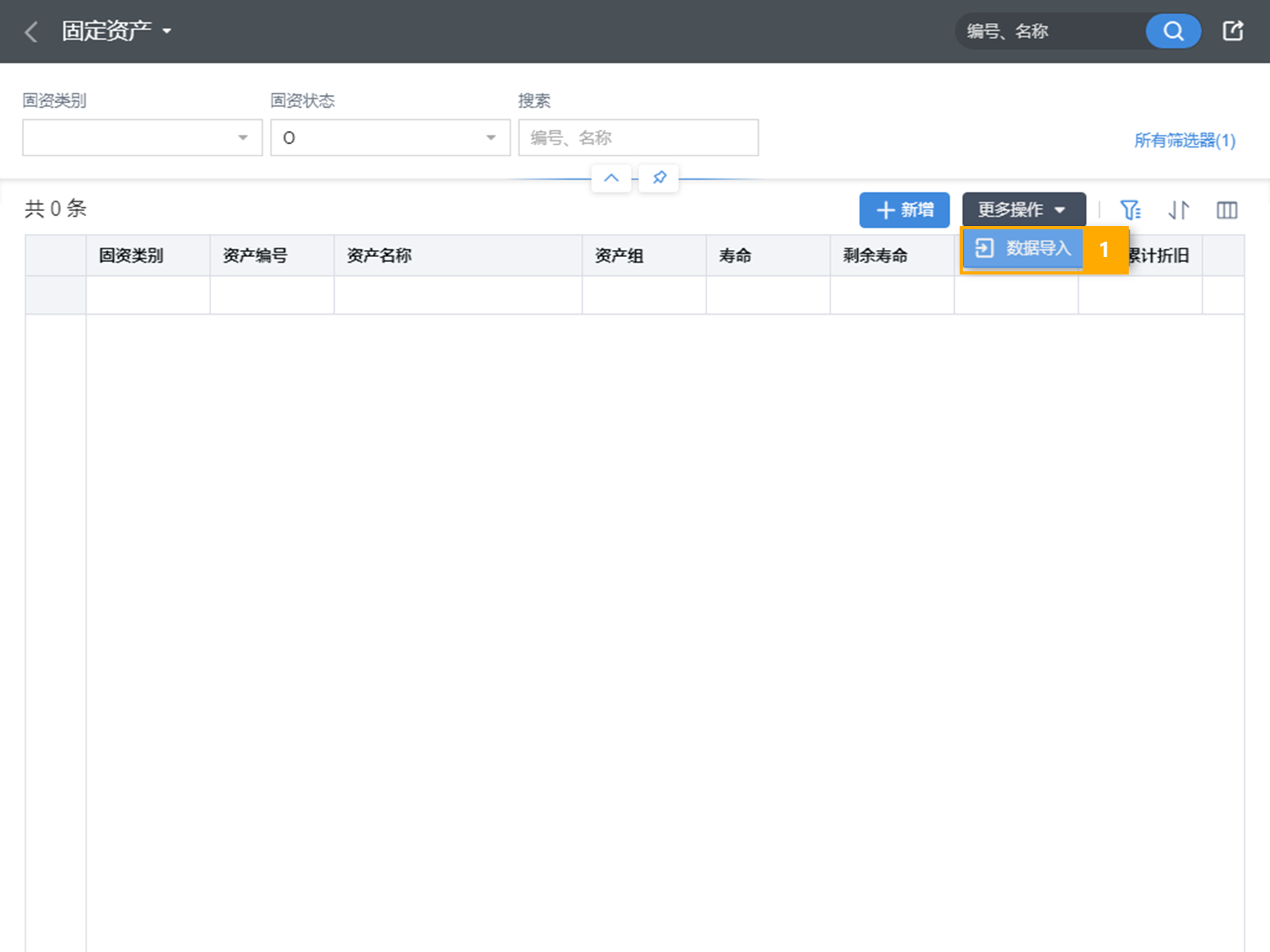Open 所有筛选器(1) link

pos(1184,140)
